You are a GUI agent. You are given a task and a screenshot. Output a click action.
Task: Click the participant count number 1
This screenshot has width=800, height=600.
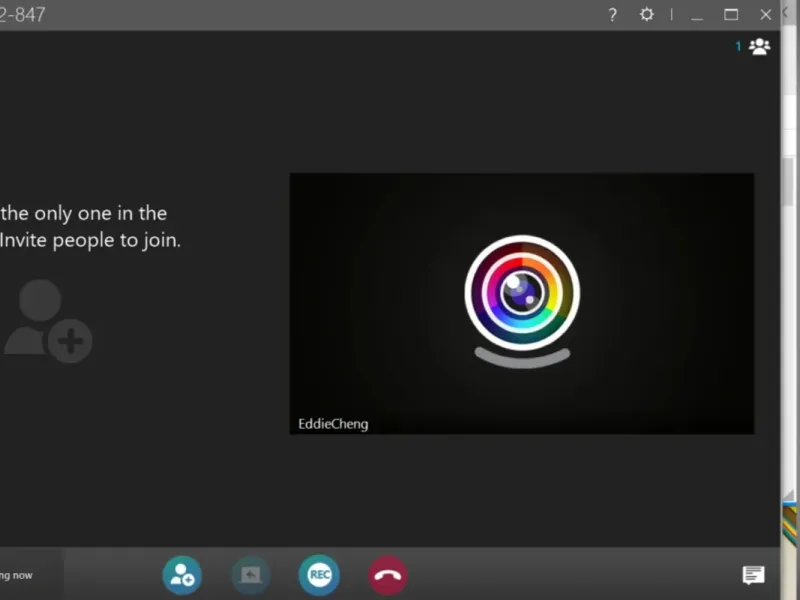point(739,46)
